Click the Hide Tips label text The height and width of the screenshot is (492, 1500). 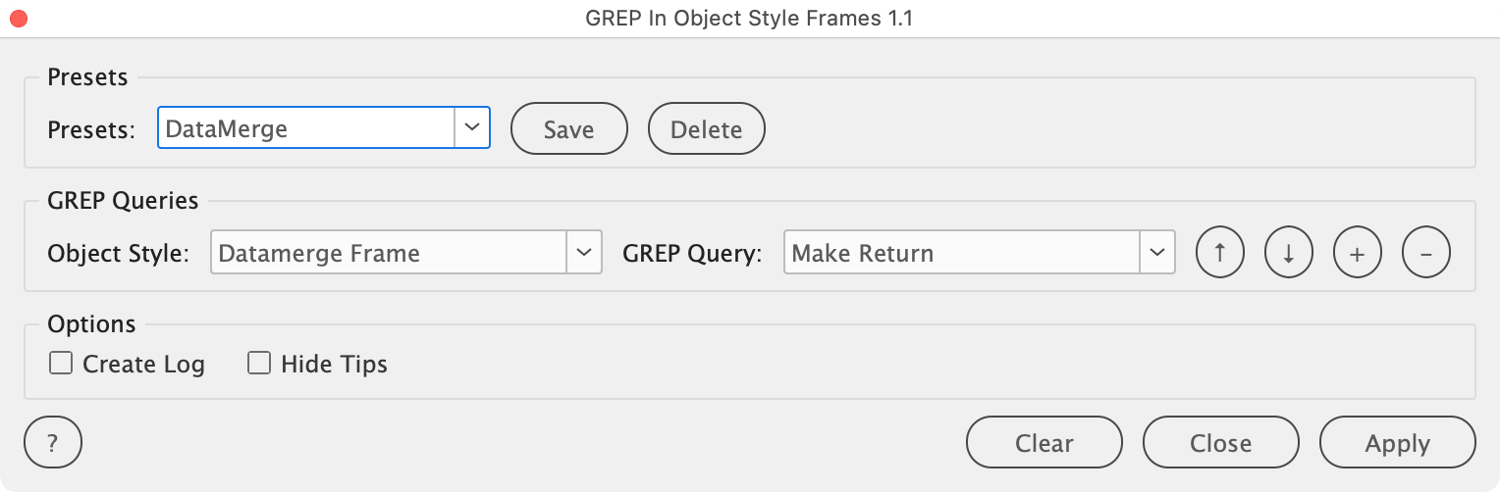click(x=334, y=364)
